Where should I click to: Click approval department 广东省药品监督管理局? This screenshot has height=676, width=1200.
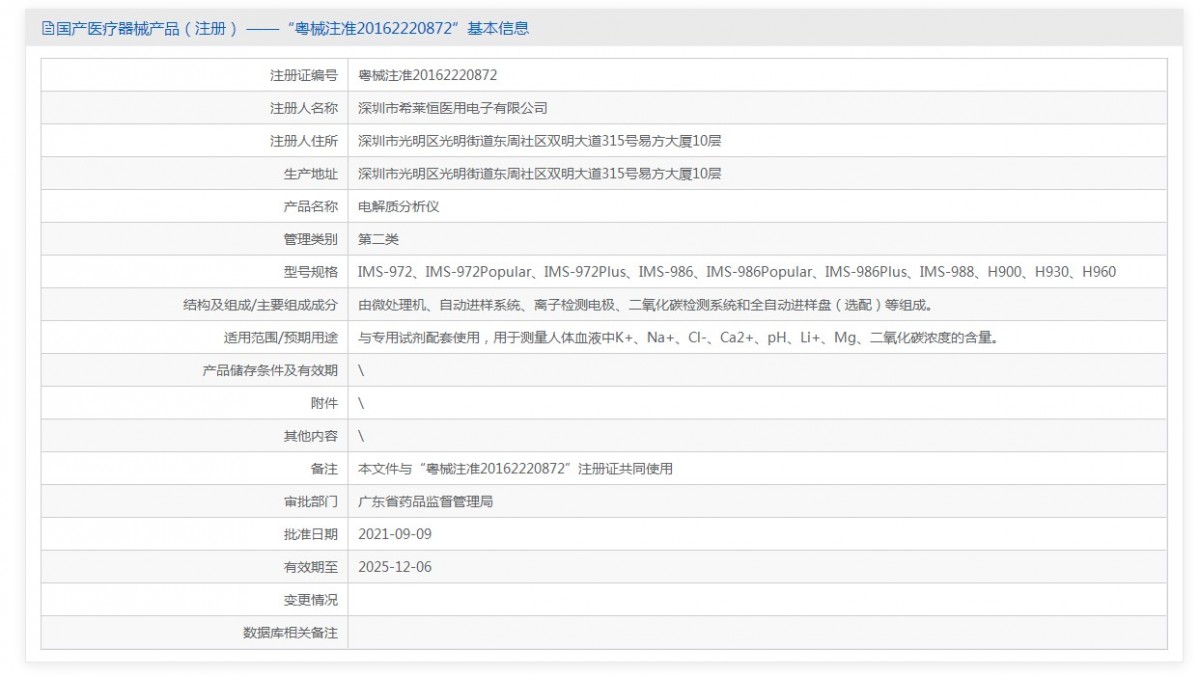pyautogui.click(x=425, y=502)
